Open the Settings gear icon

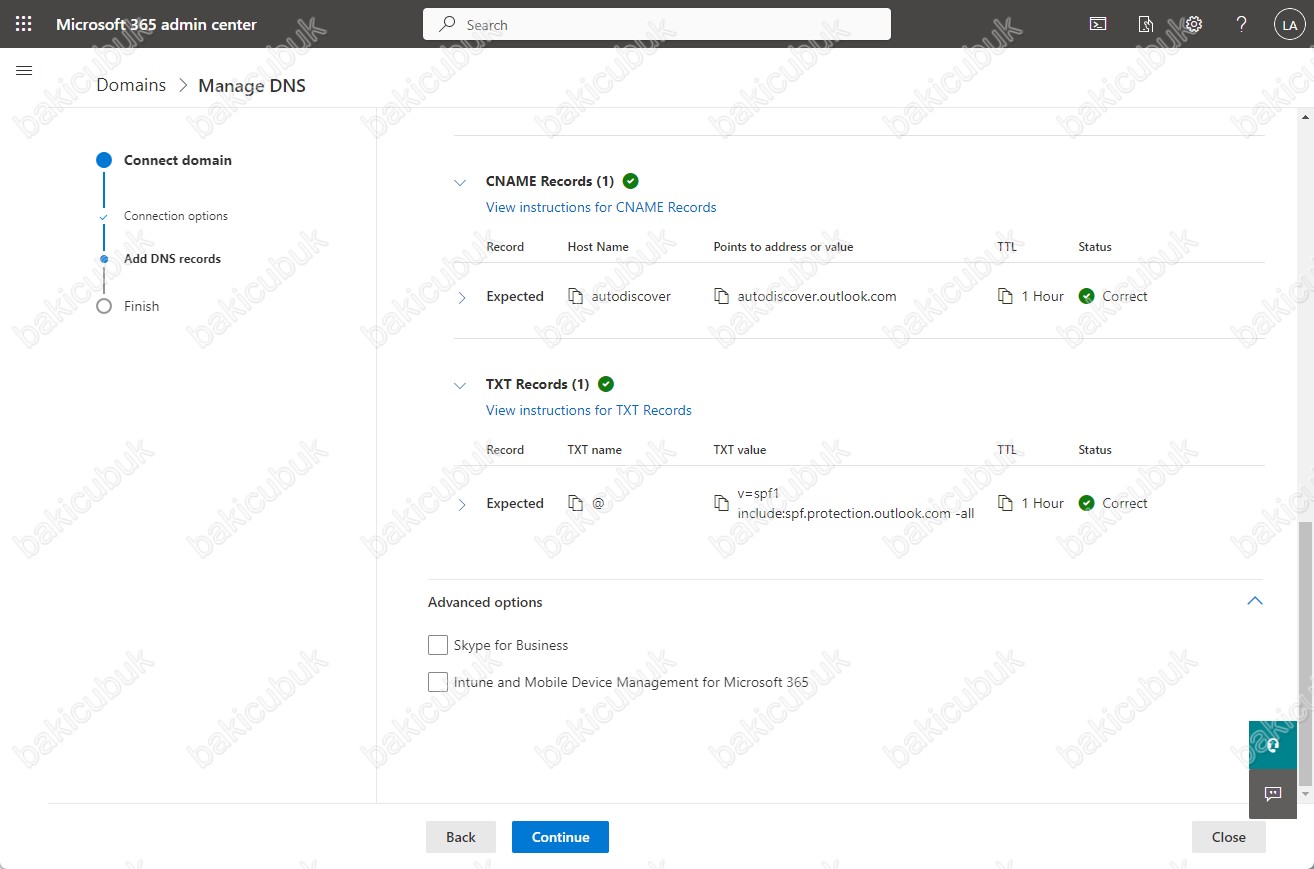pyautogui.click(x=1194, y=24)
